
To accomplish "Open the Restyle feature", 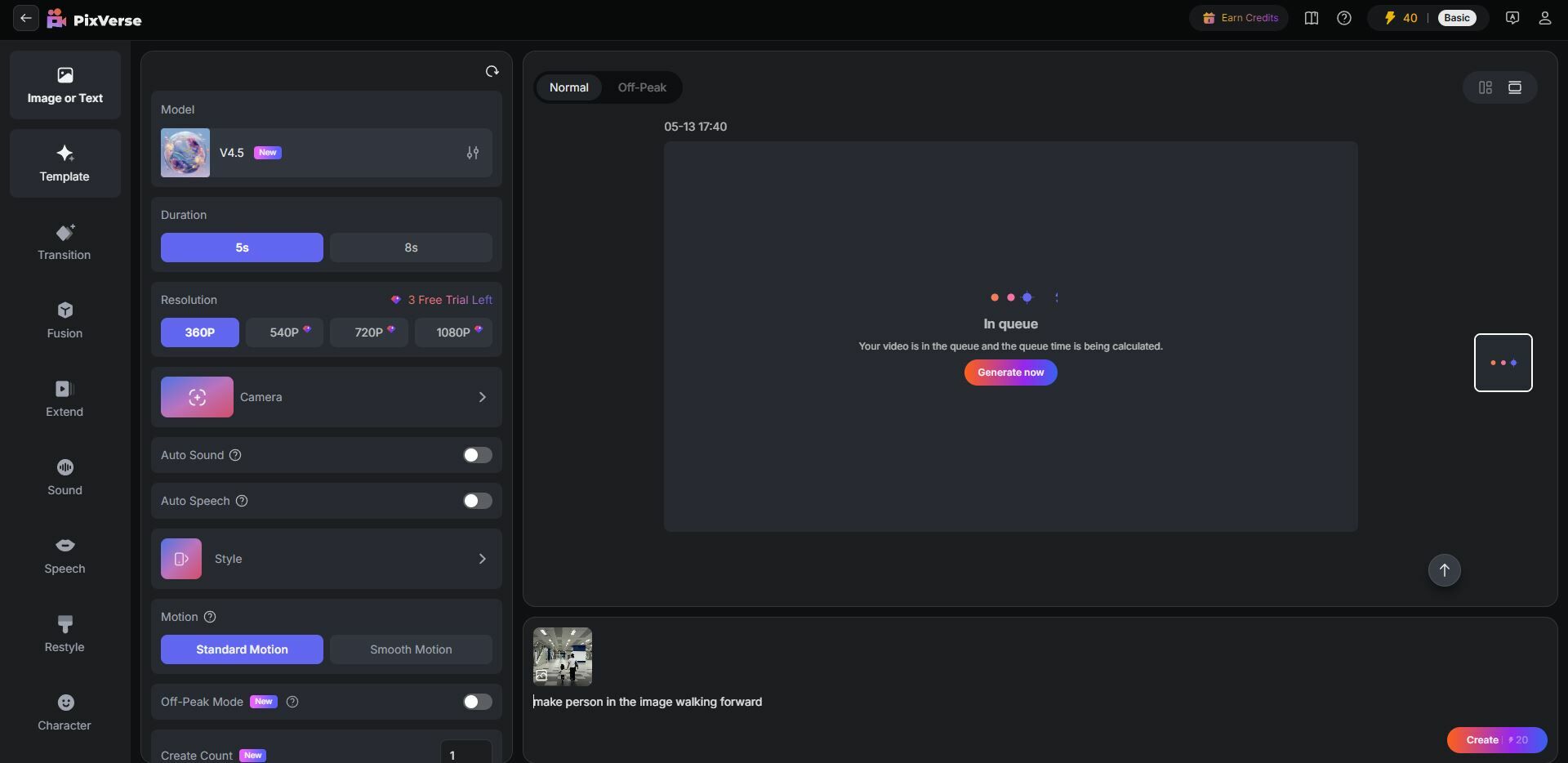I will tap(65, 634).
